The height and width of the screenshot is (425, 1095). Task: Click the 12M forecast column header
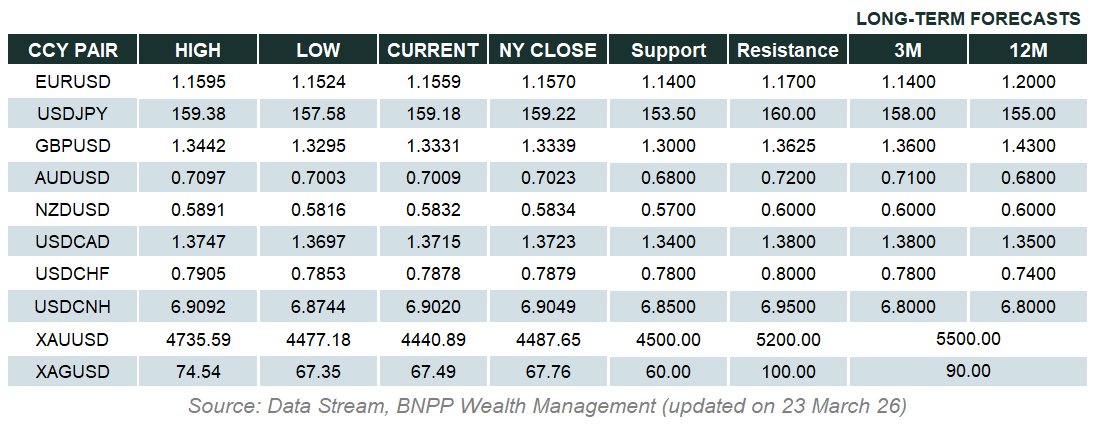click(1028, 50)
